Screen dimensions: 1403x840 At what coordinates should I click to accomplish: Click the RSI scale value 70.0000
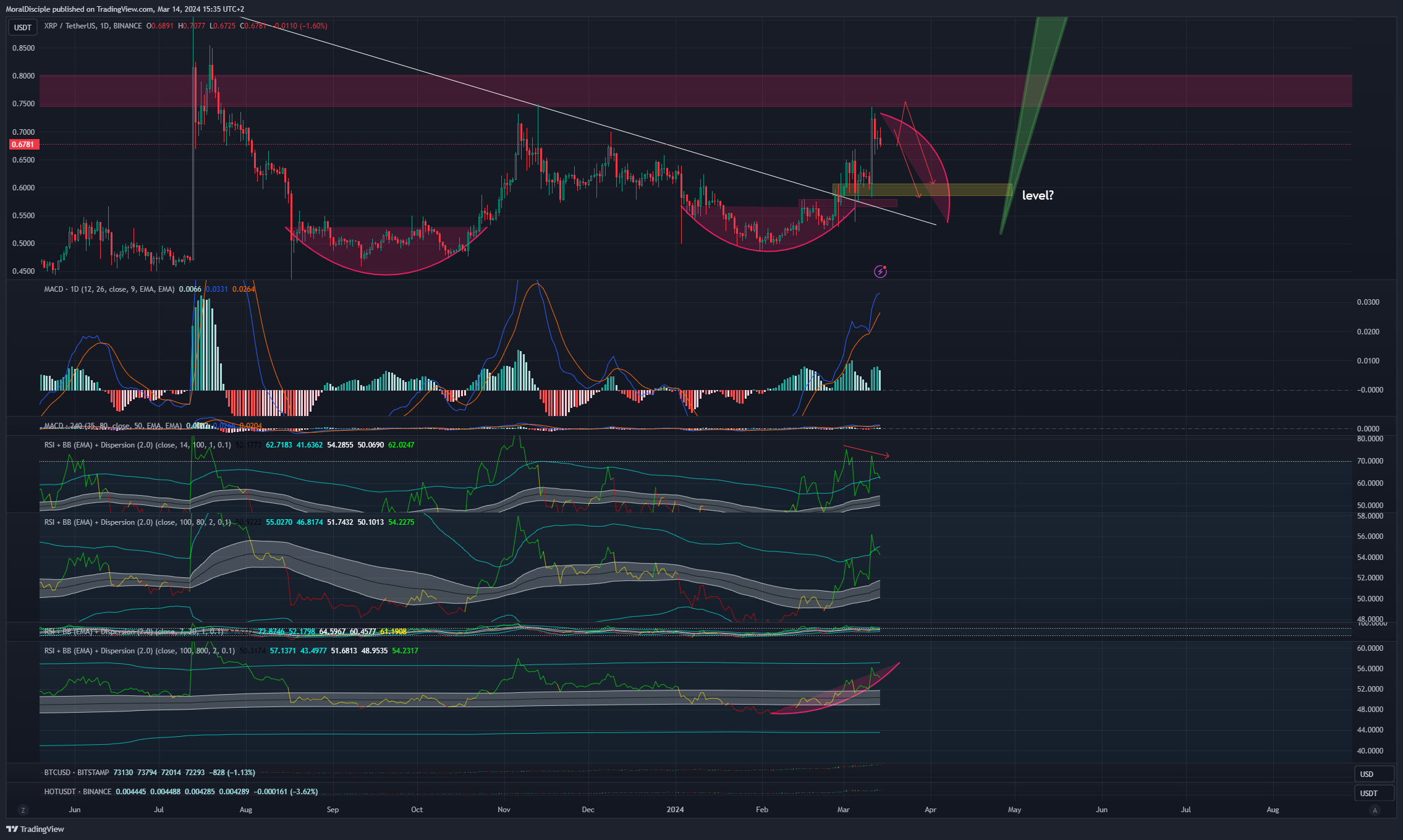click(1370, 461)
